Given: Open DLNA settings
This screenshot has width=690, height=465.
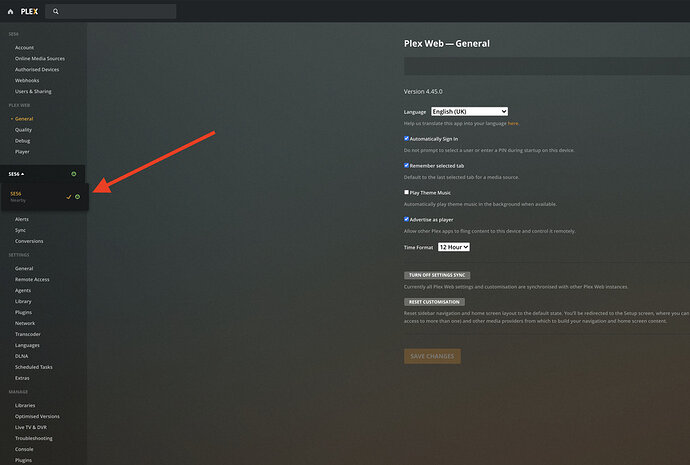Looking at the screenshot, I should coord(21,356).
